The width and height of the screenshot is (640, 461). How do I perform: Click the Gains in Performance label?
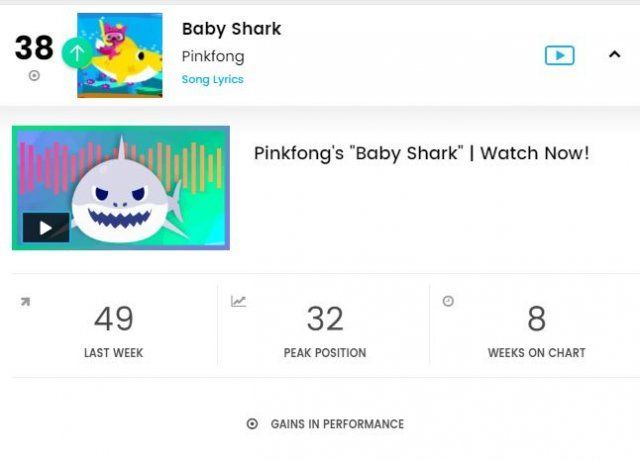pos(337,424)
